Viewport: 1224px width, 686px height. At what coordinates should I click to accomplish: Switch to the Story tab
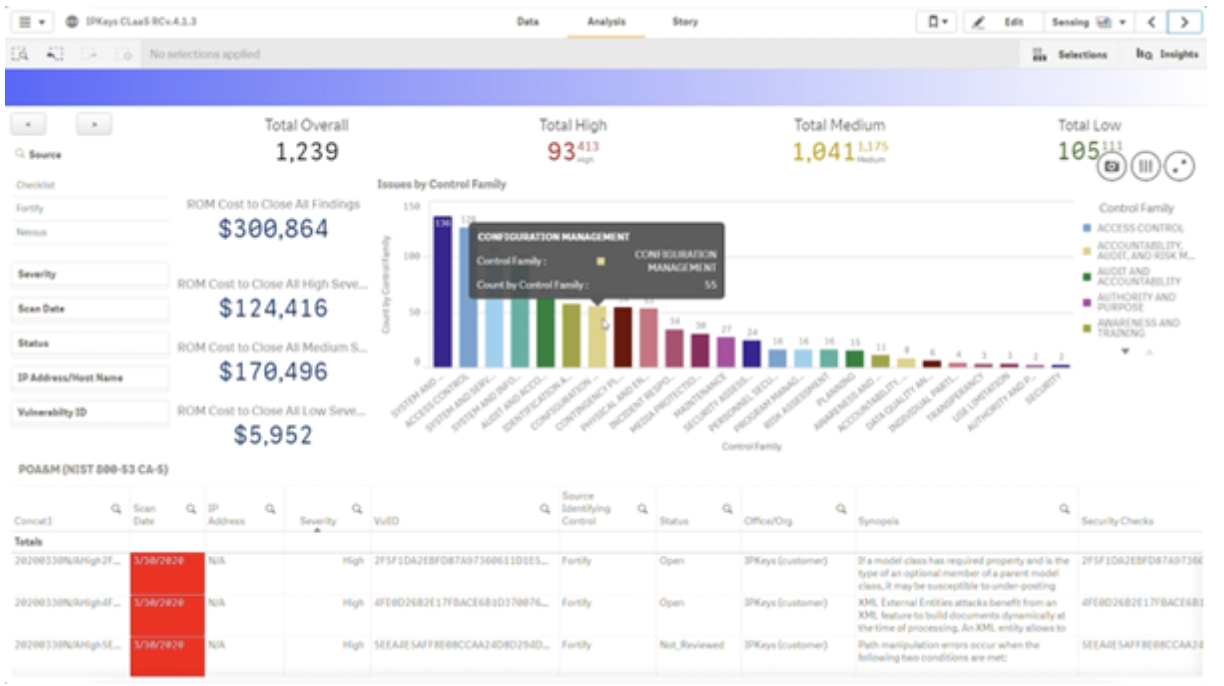coord(685,21)
